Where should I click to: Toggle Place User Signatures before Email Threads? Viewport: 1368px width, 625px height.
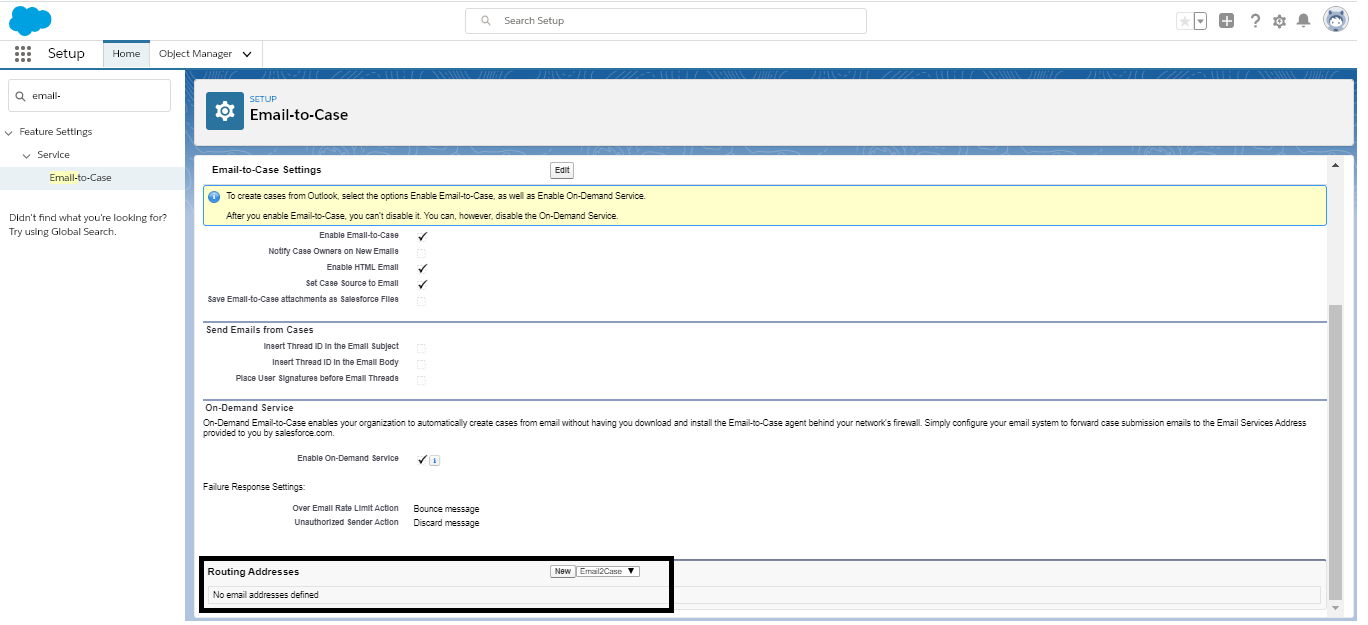click(x=422, y=379)
